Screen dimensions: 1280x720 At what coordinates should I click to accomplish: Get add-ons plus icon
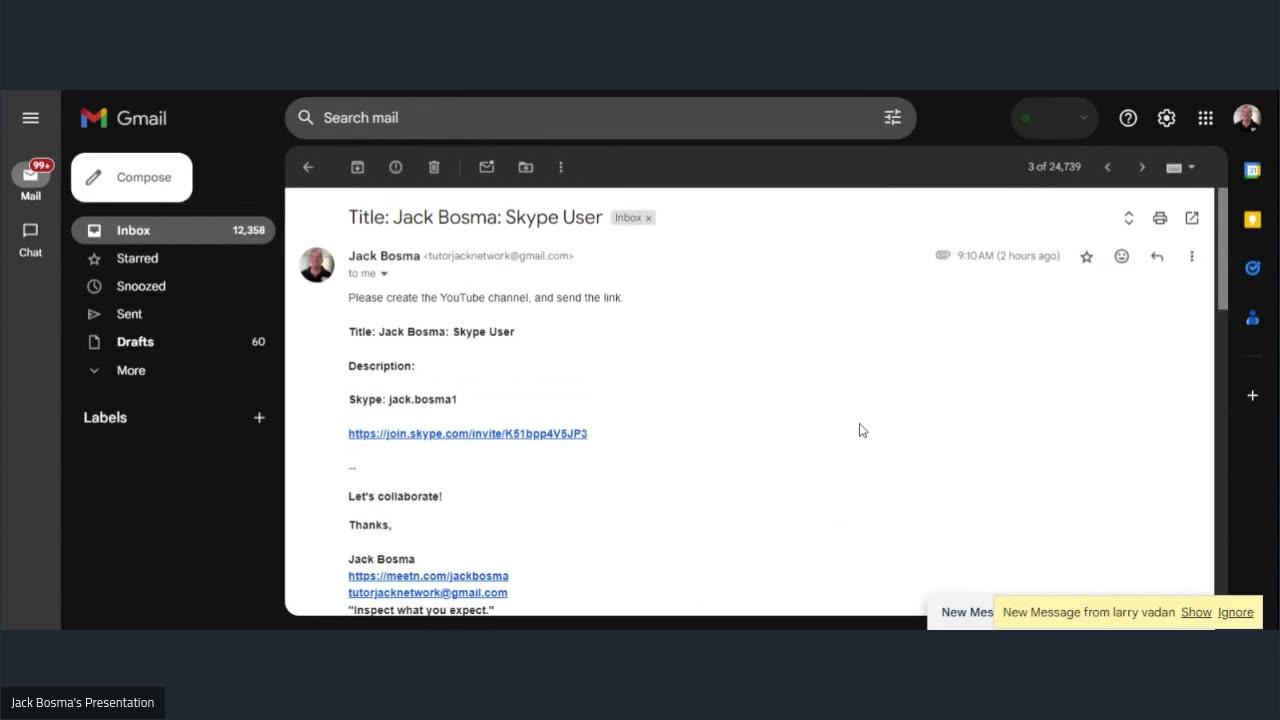click(x=1252, y=396)
